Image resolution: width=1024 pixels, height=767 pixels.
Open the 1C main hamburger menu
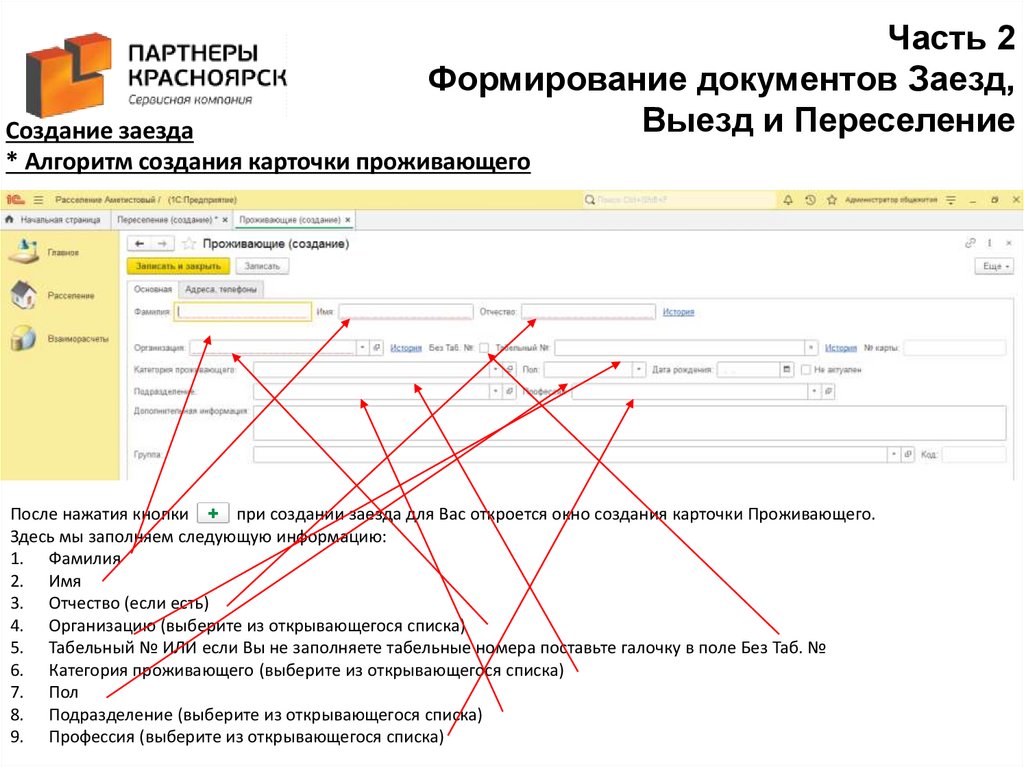(x=39, y=200)
